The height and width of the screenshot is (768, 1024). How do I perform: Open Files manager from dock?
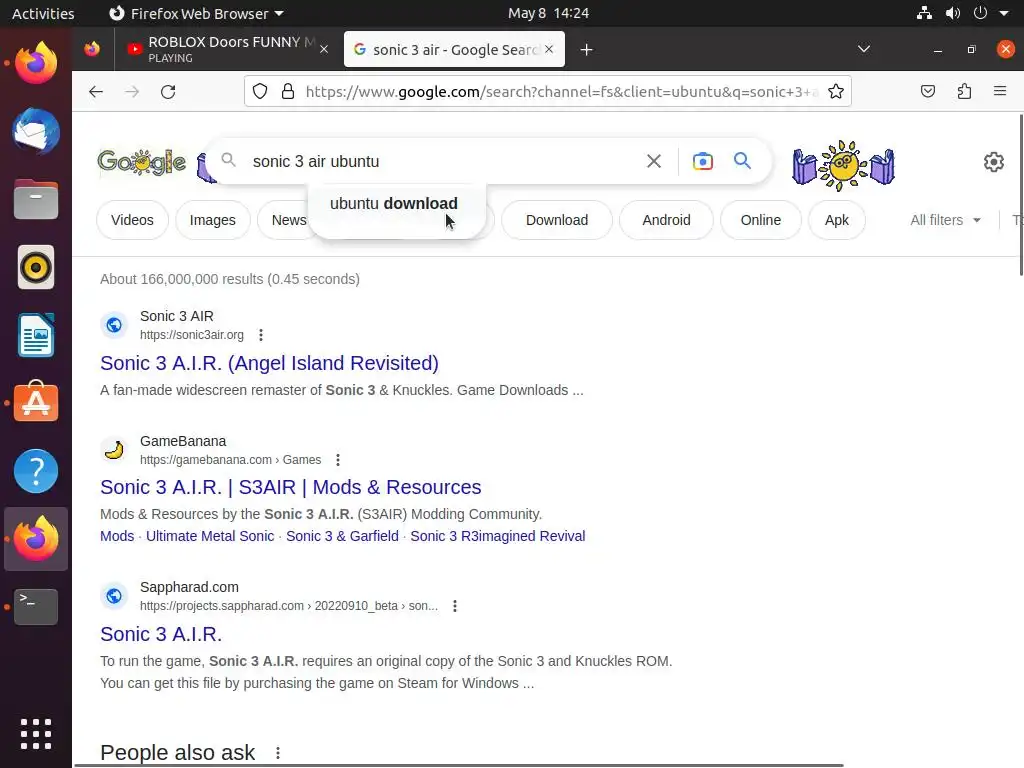click(36, 199)
